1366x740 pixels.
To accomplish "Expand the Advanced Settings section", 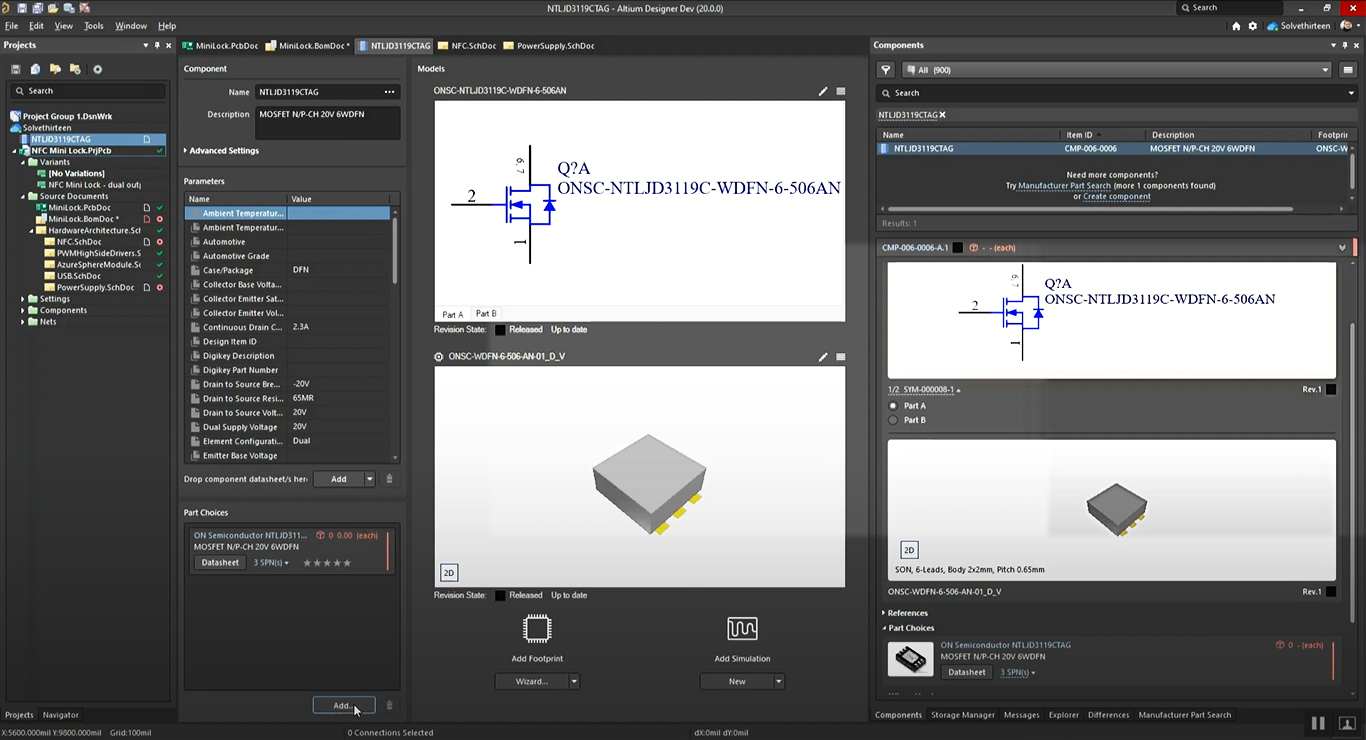I will [222, 151].
